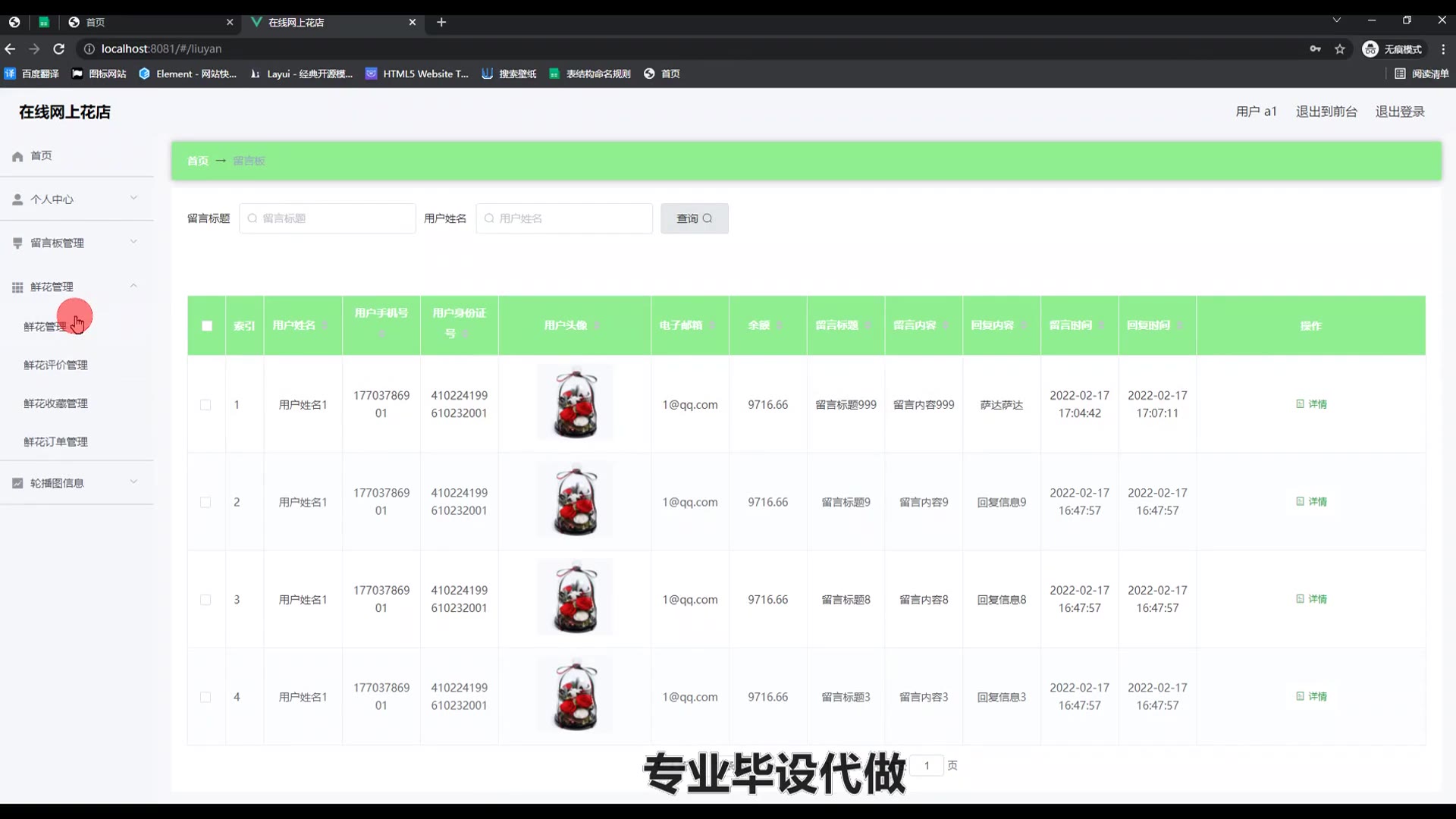Go to 首页 in sidebar menu
The width and height of the screenshot is (1456, 819).
tap(41, 155)
